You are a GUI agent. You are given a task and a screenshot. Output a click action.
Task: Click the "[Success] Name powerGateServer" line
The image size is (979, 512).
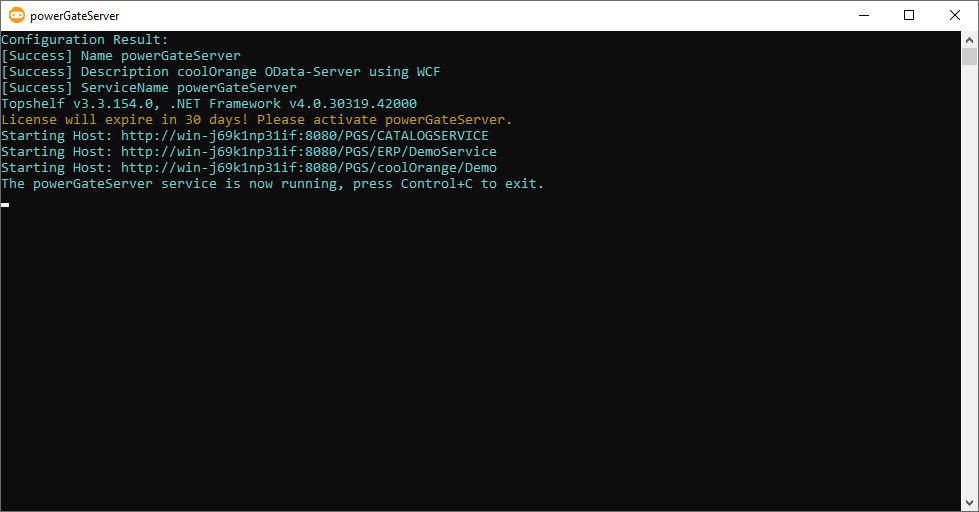tap(121, 56)
